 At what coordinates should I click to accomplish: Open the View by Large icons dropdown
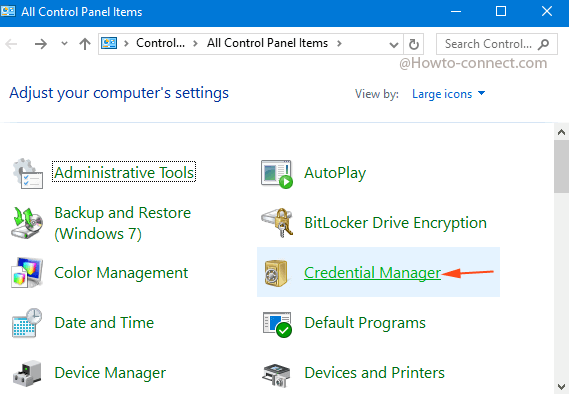pos(449,94)
